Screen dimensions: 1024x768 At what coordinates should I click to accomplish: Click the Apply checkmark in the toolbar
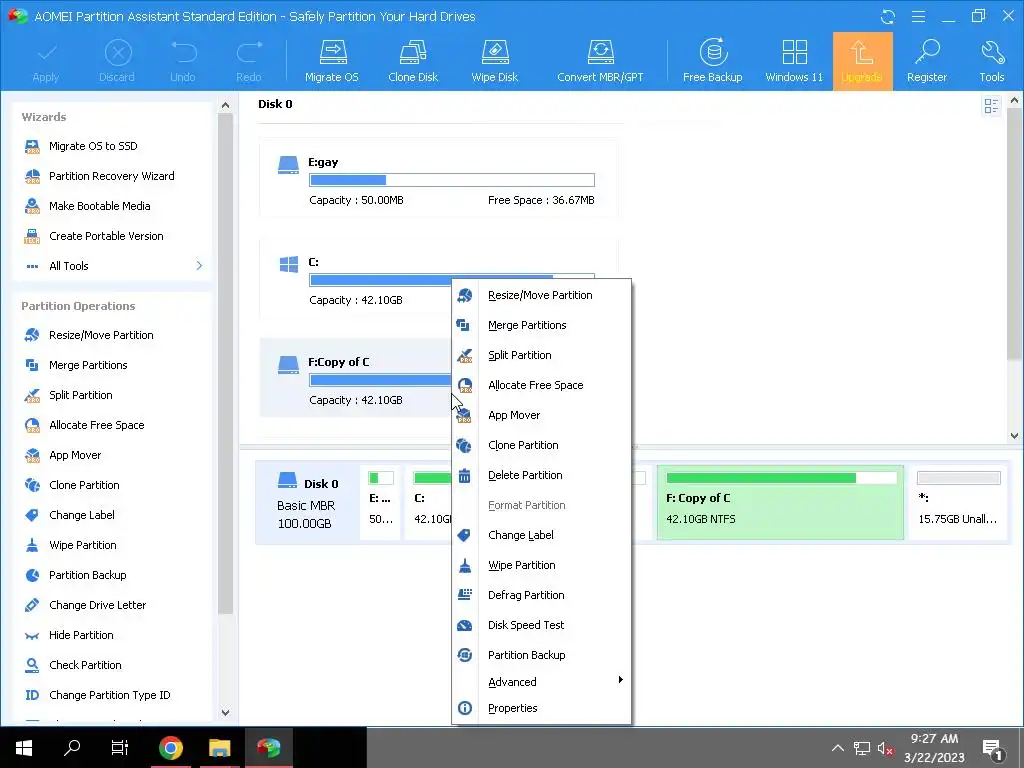click(x=46, y=61)
